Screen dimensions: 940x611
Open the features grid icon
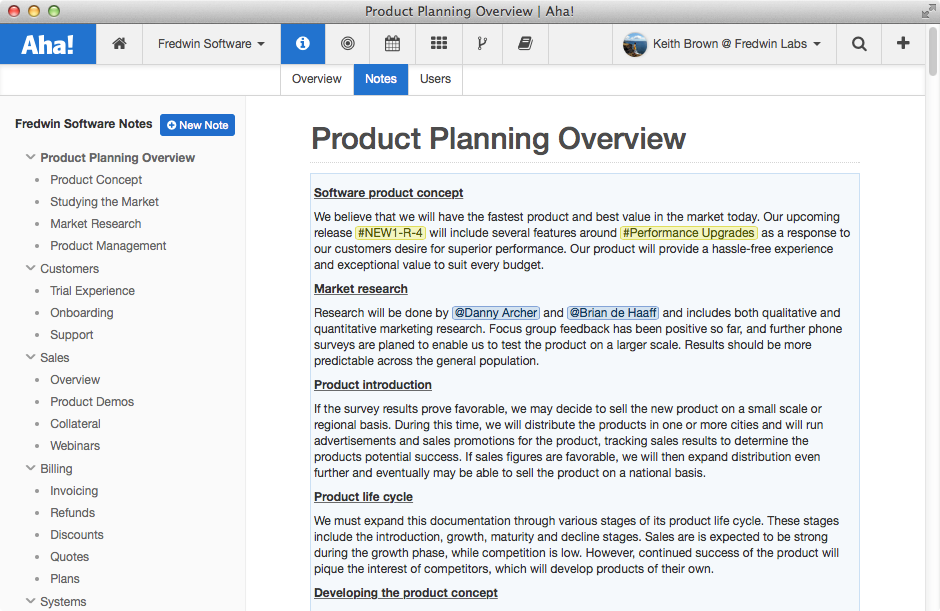[x=439, y=43]
